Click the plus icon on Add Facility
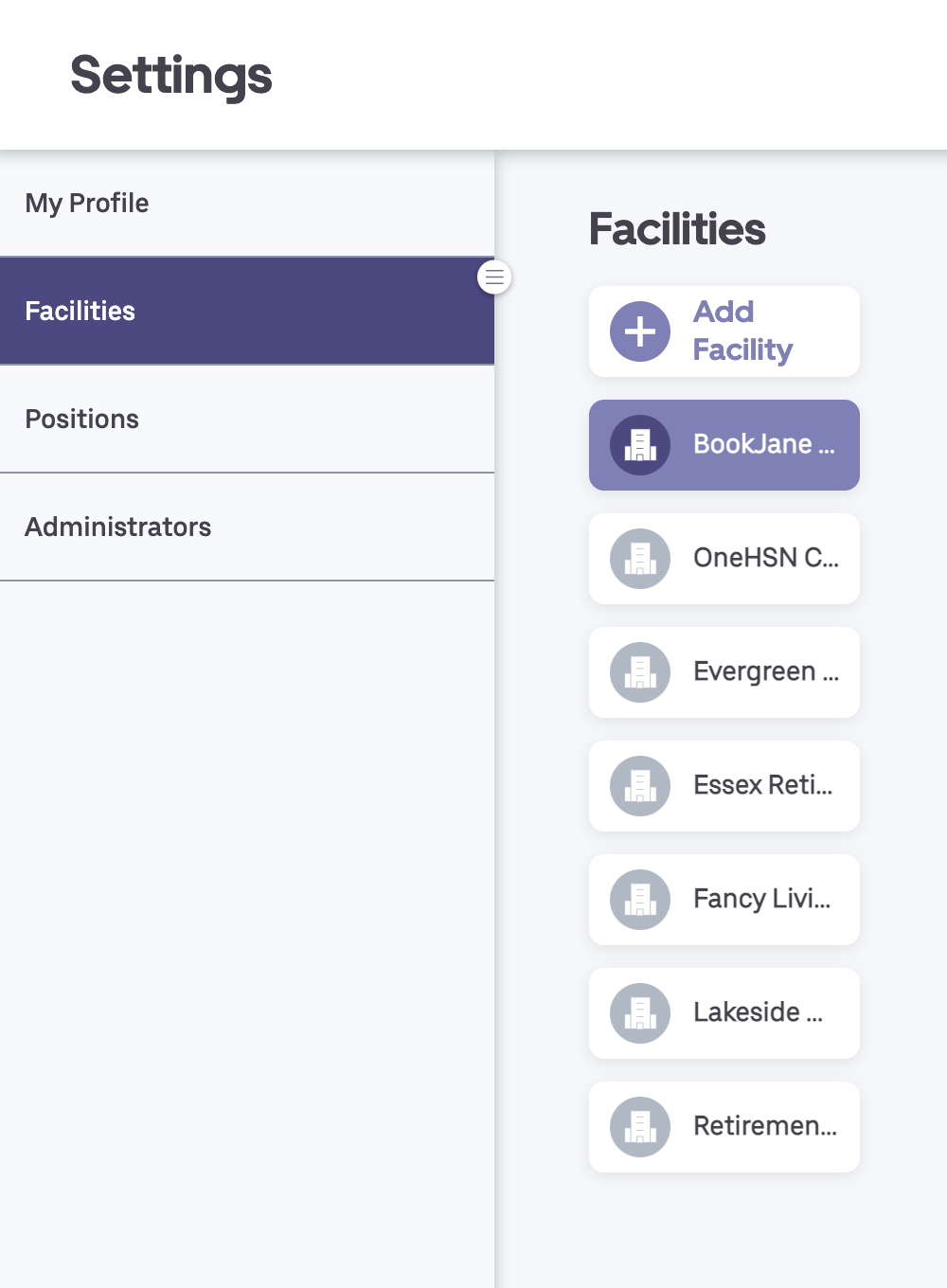Viewport: 947px width, 1288px height. (639, 331)
